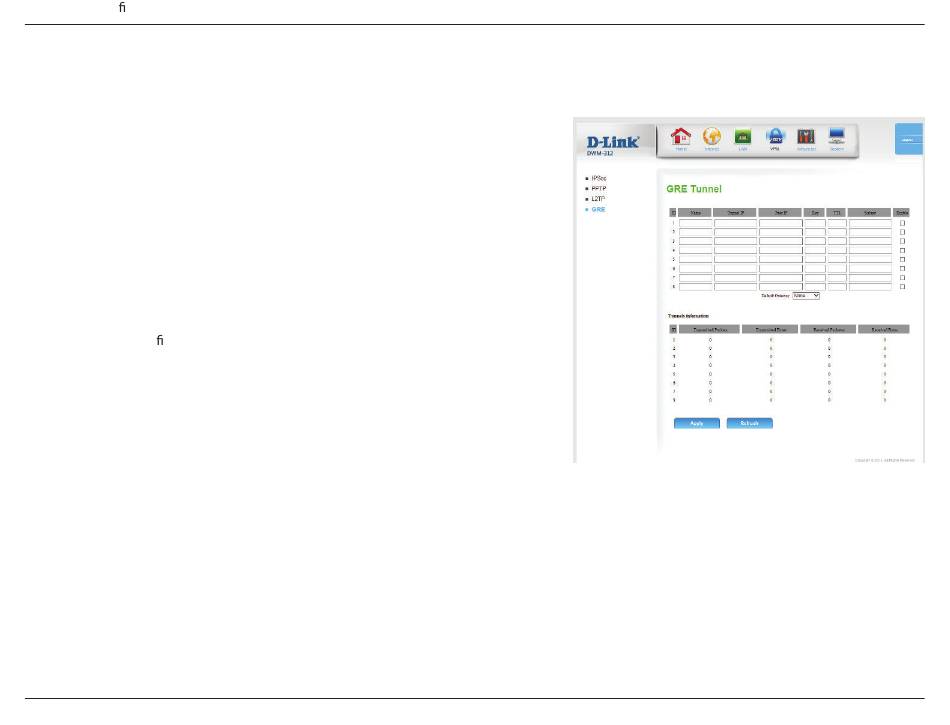Enable GRE tunnel row 4 checkbox

coord(902,250)
